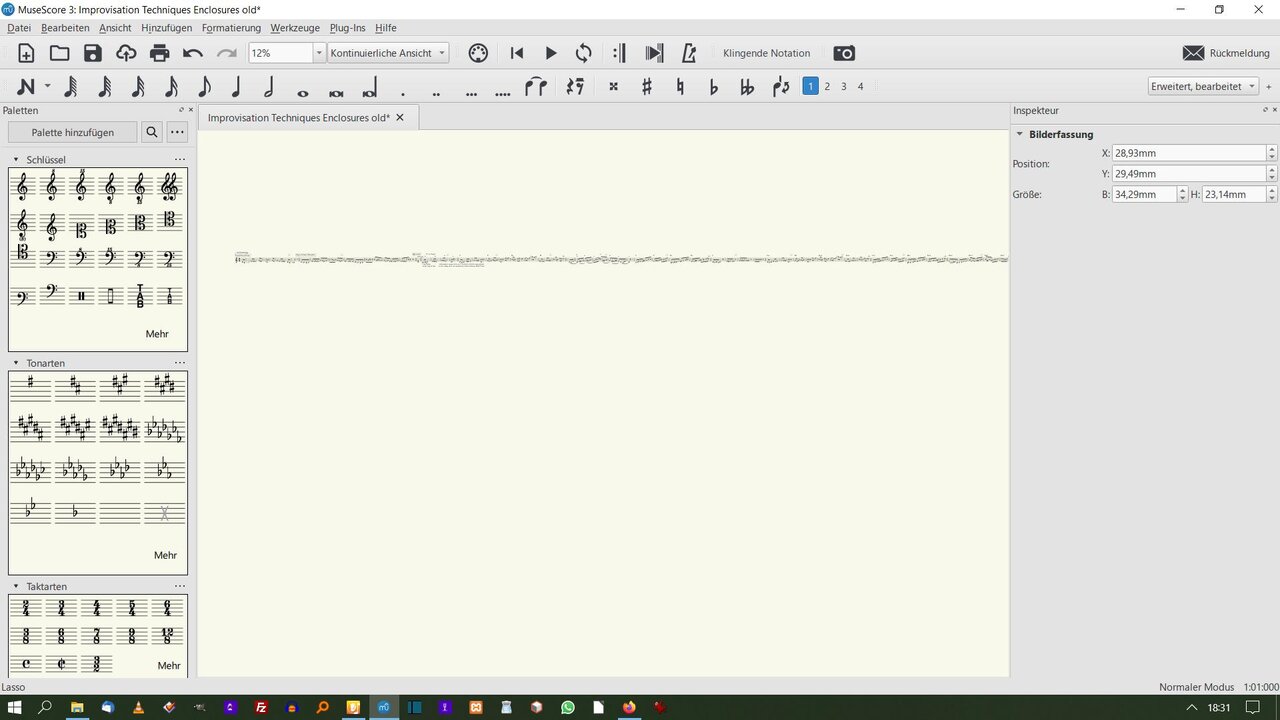Toggle pan score during playback
Screen dimensions: 1280x720
[654, 53]
